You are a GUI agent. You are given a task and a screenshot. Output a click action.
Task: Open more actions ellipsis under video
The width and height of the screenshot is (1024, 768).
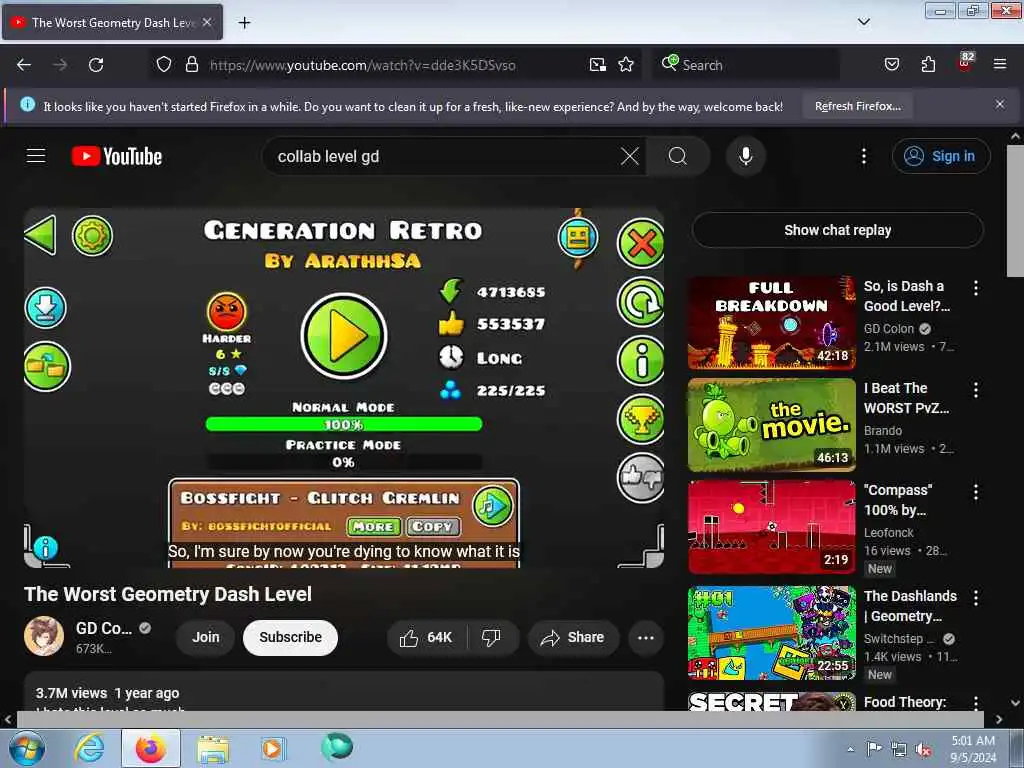pos(645,637)
